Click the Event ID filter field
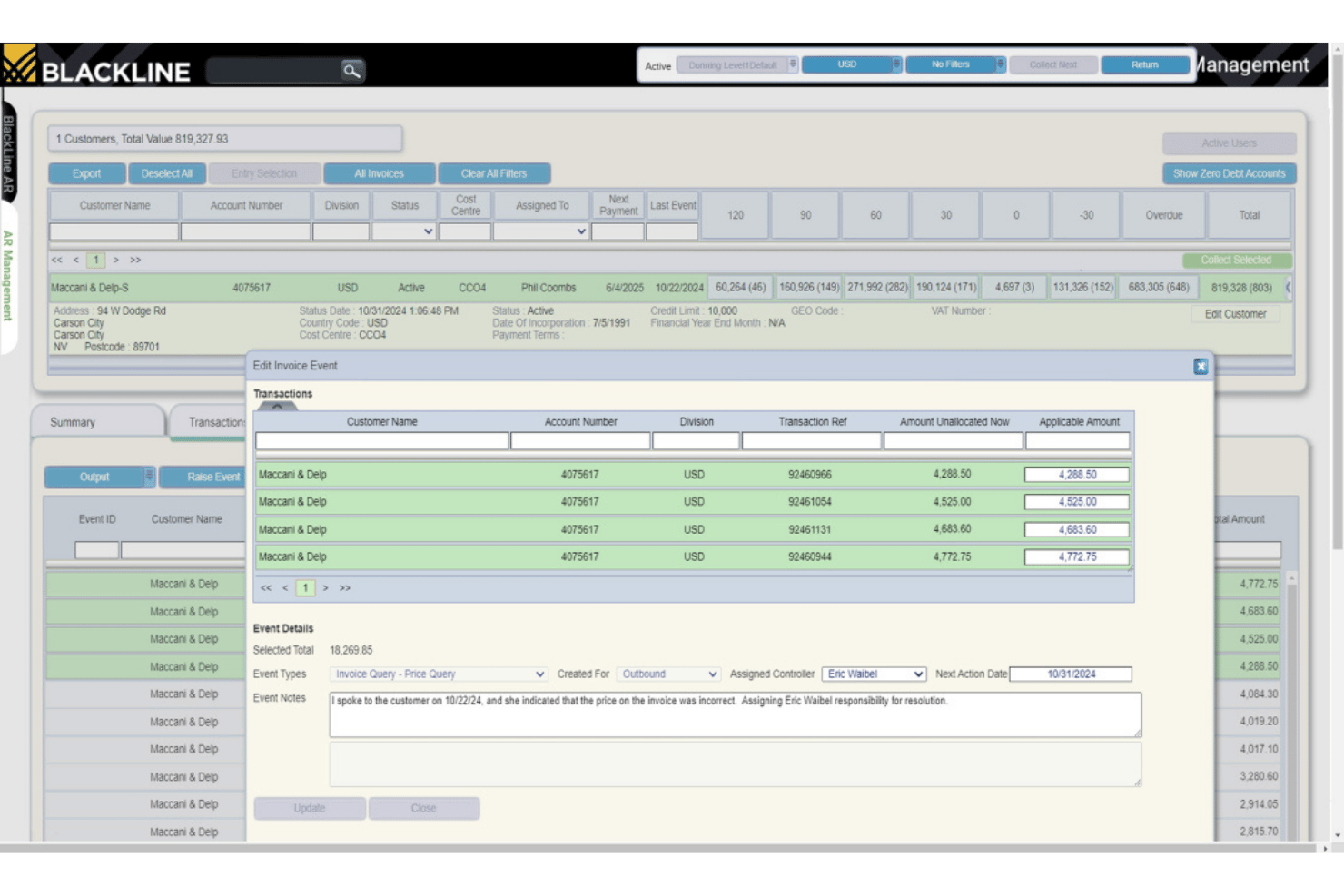 [x=96, y=550]
